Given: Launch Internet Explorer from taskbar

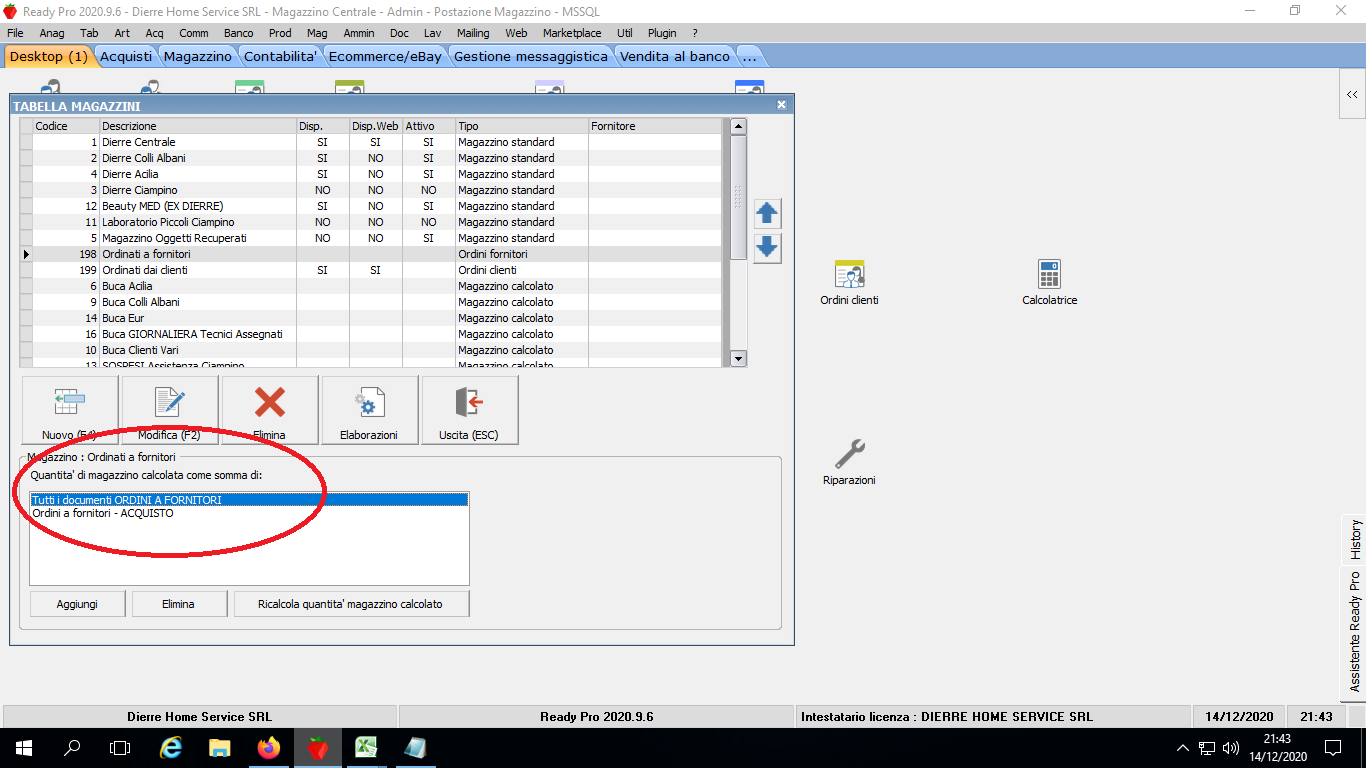Looking at the screenshot, I should (x=172, y=747).
